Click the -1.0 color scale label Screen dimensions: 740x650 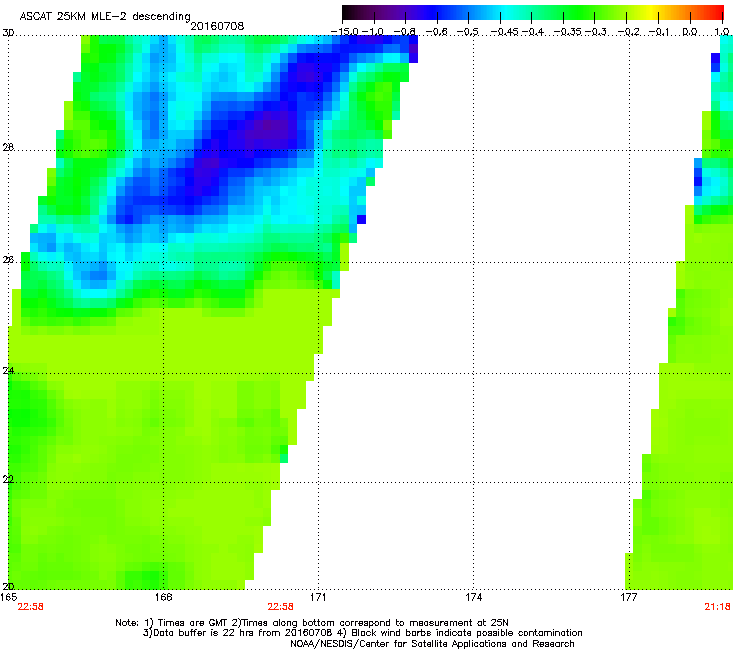[x=373, y=32]
